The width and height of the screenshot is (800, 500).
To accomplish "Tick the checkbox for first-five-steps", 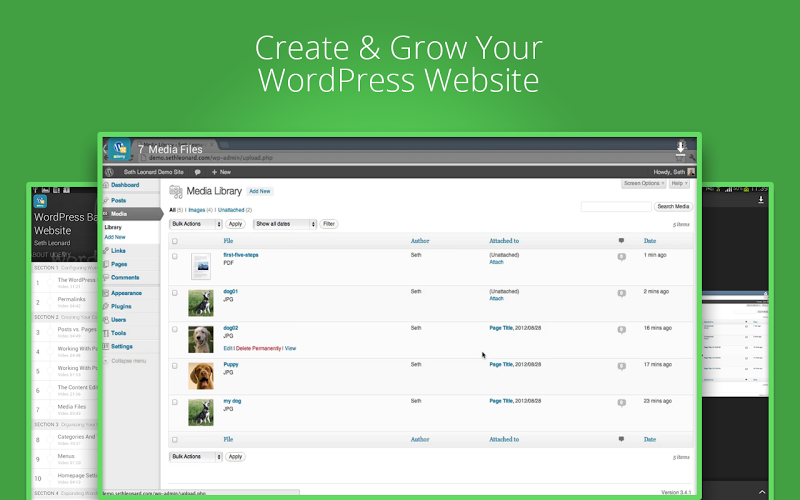I will pyautogui.click(x=175, y=257).
